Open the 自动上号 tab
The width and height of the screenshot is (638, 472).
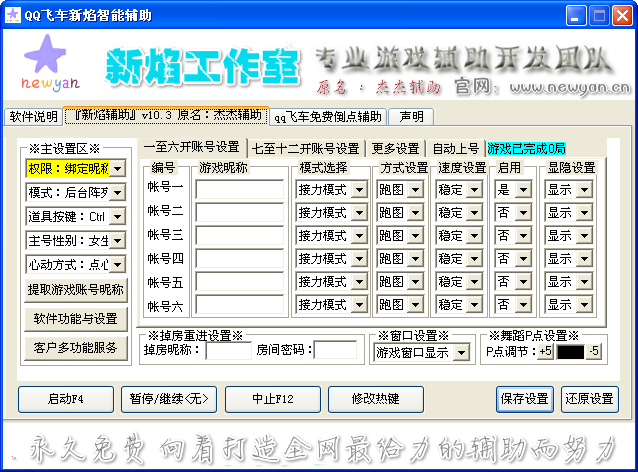[455, 149]
